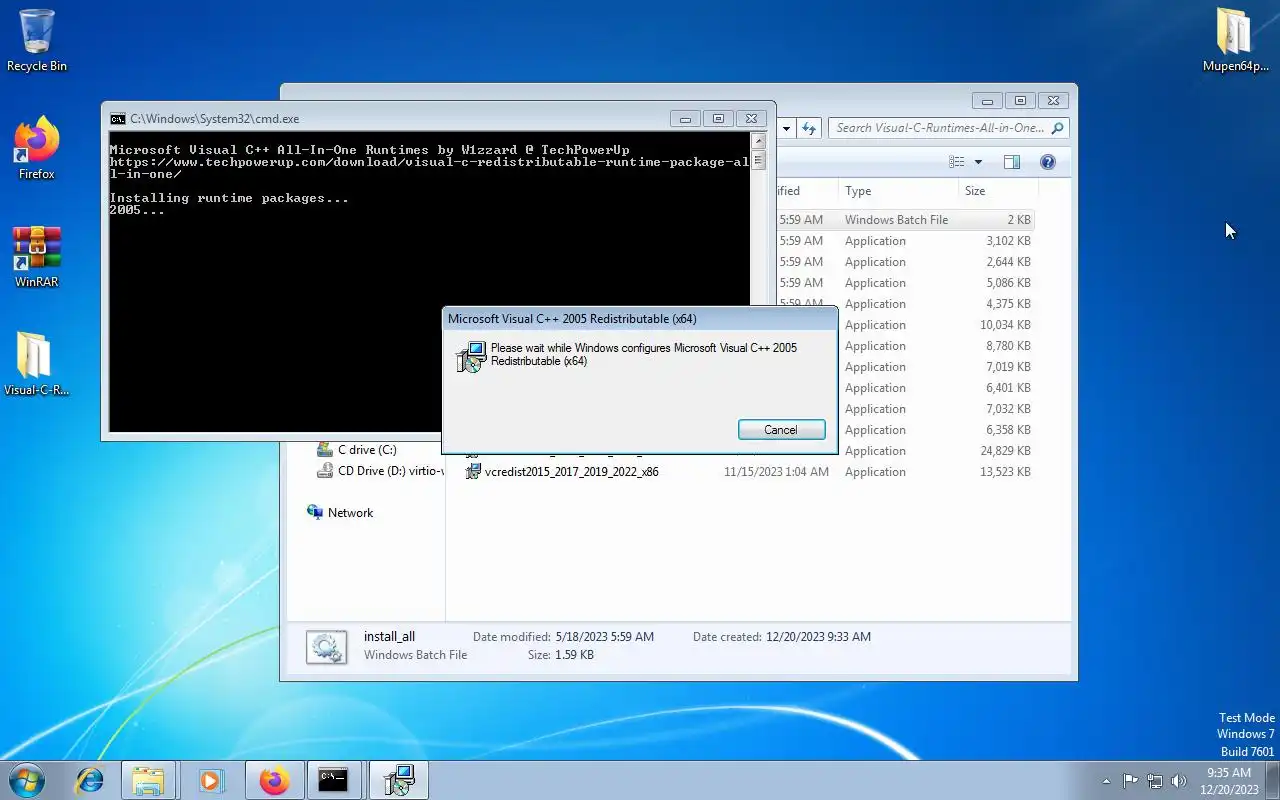Click the refresh button in Explorer address bar

tap(809, 128)
